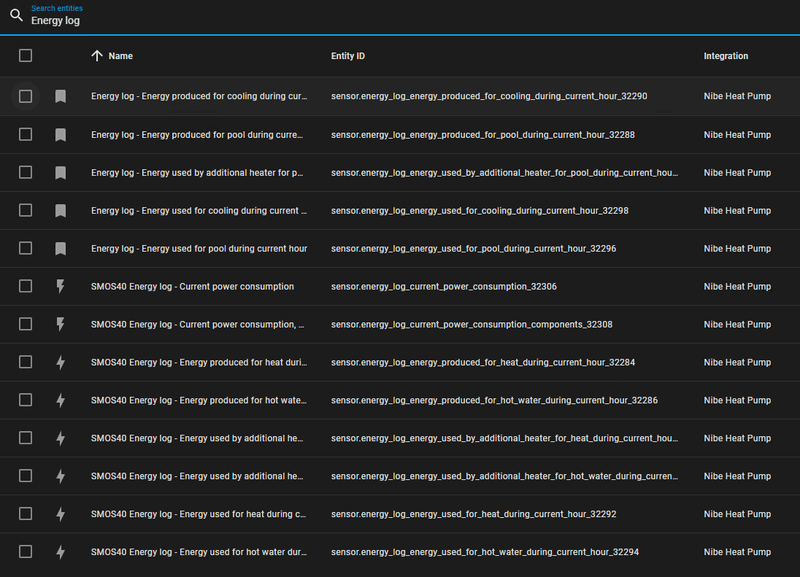Click power icon of Current power consumption 32306 row
800x577 pixels.
pos(61,286)
